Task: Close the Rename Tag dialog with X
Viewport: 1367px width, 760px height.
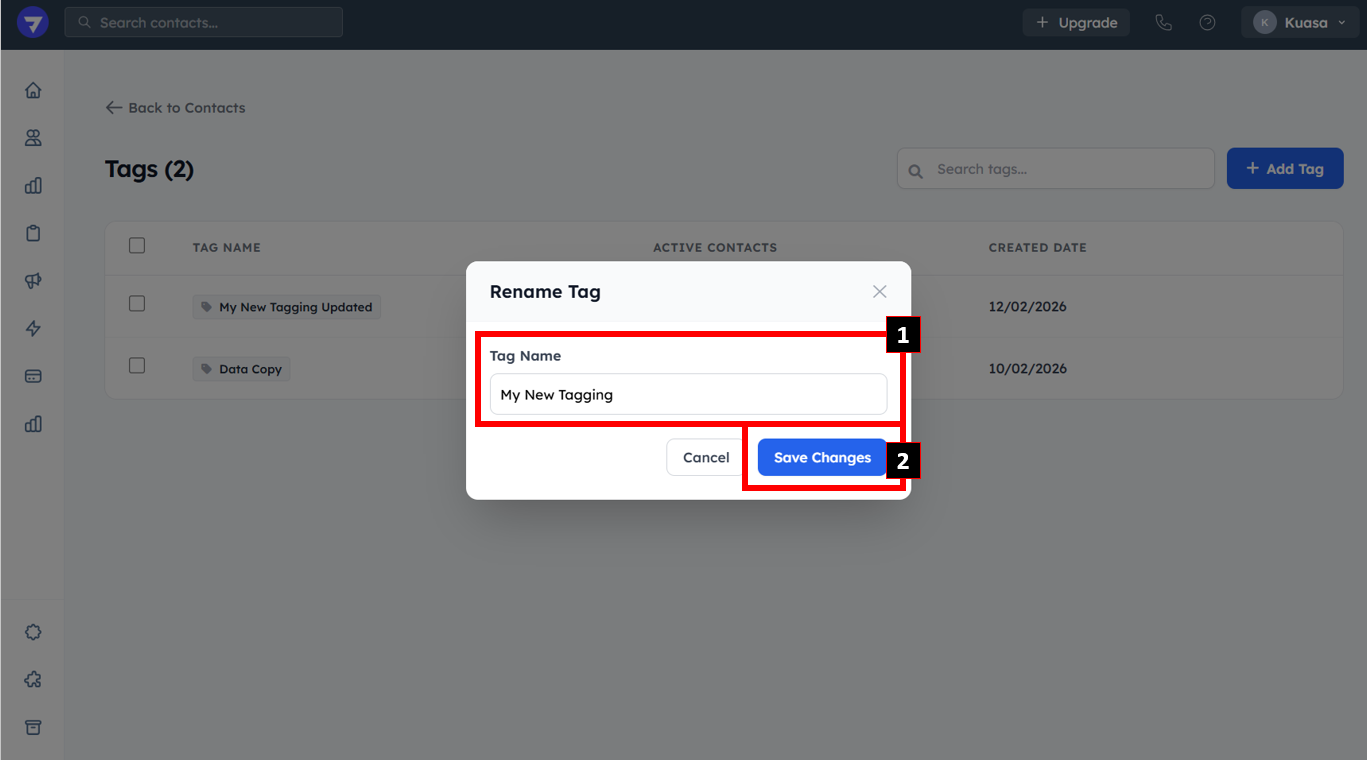Action: click(x=879, y=292)
